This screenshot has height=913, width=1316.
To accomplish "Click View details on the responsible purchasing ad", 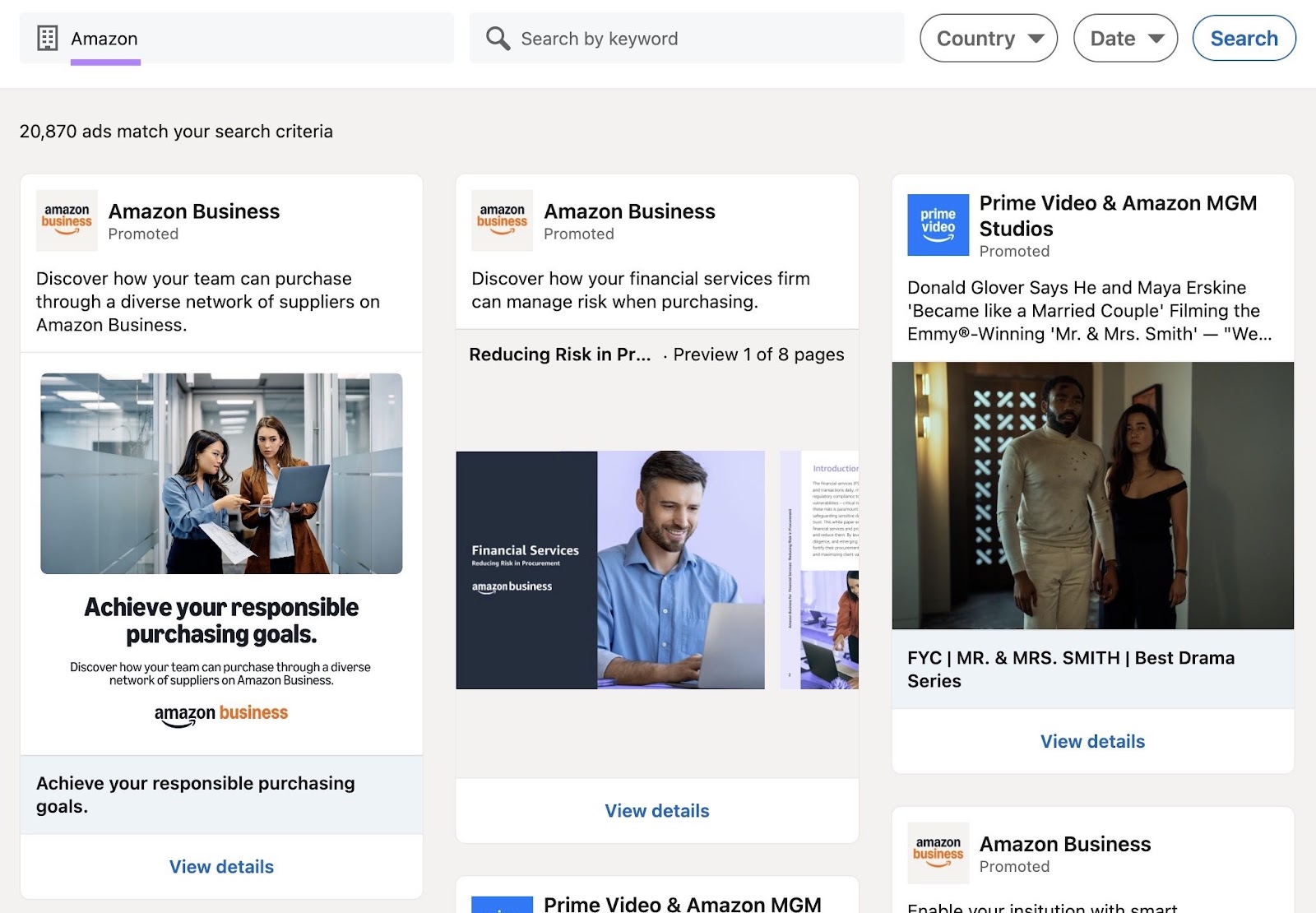I will (220, 866).
